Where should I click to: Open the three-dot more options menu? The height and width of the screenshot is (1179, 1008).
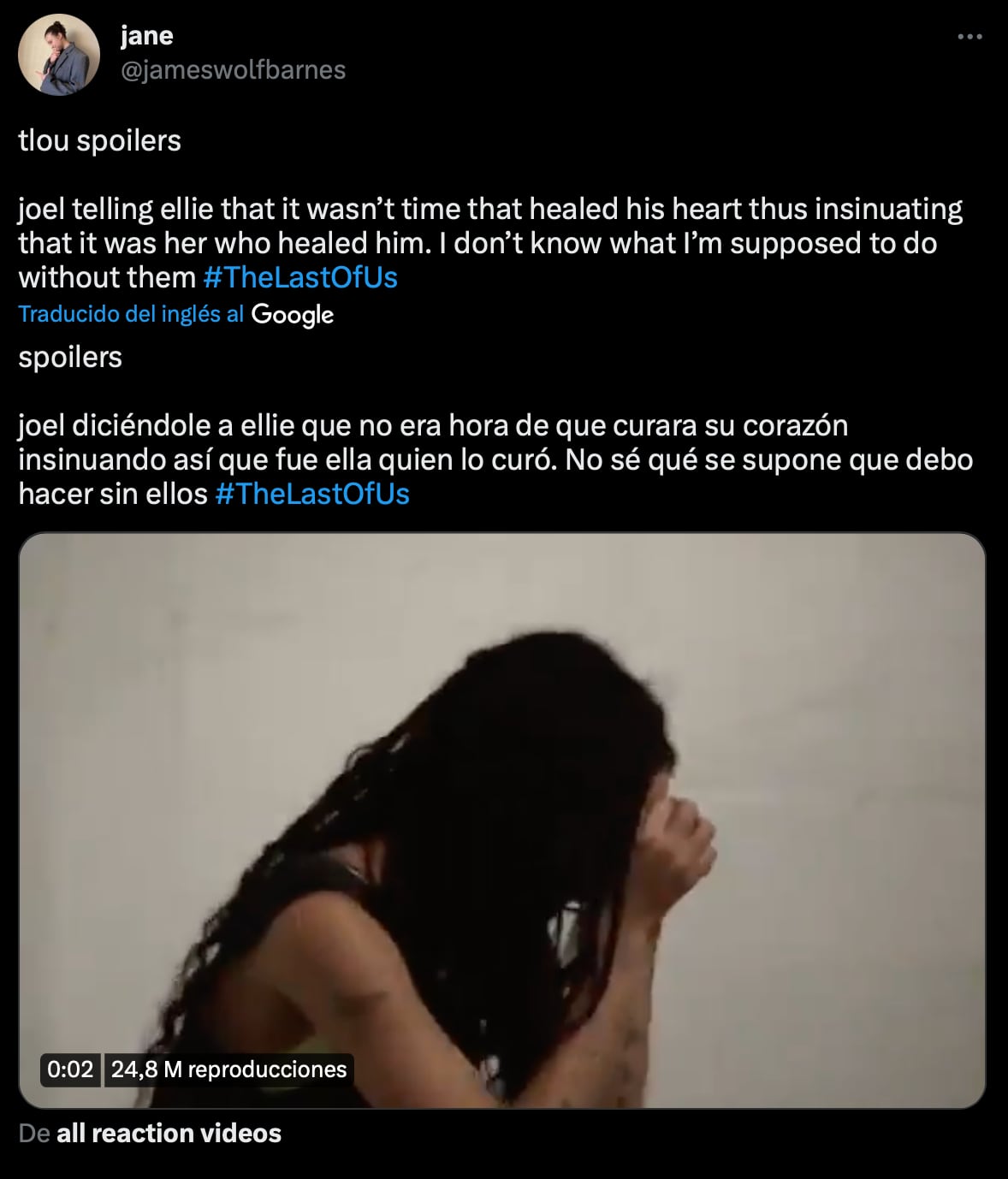coord(969,37)
